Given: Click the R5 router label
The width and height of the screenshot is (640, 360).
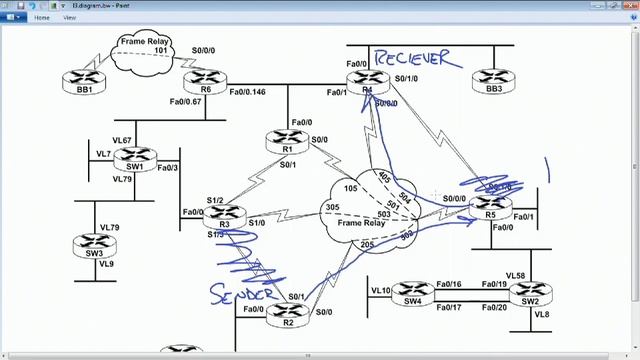Looking at the screenshot, I should click(490, 215).
